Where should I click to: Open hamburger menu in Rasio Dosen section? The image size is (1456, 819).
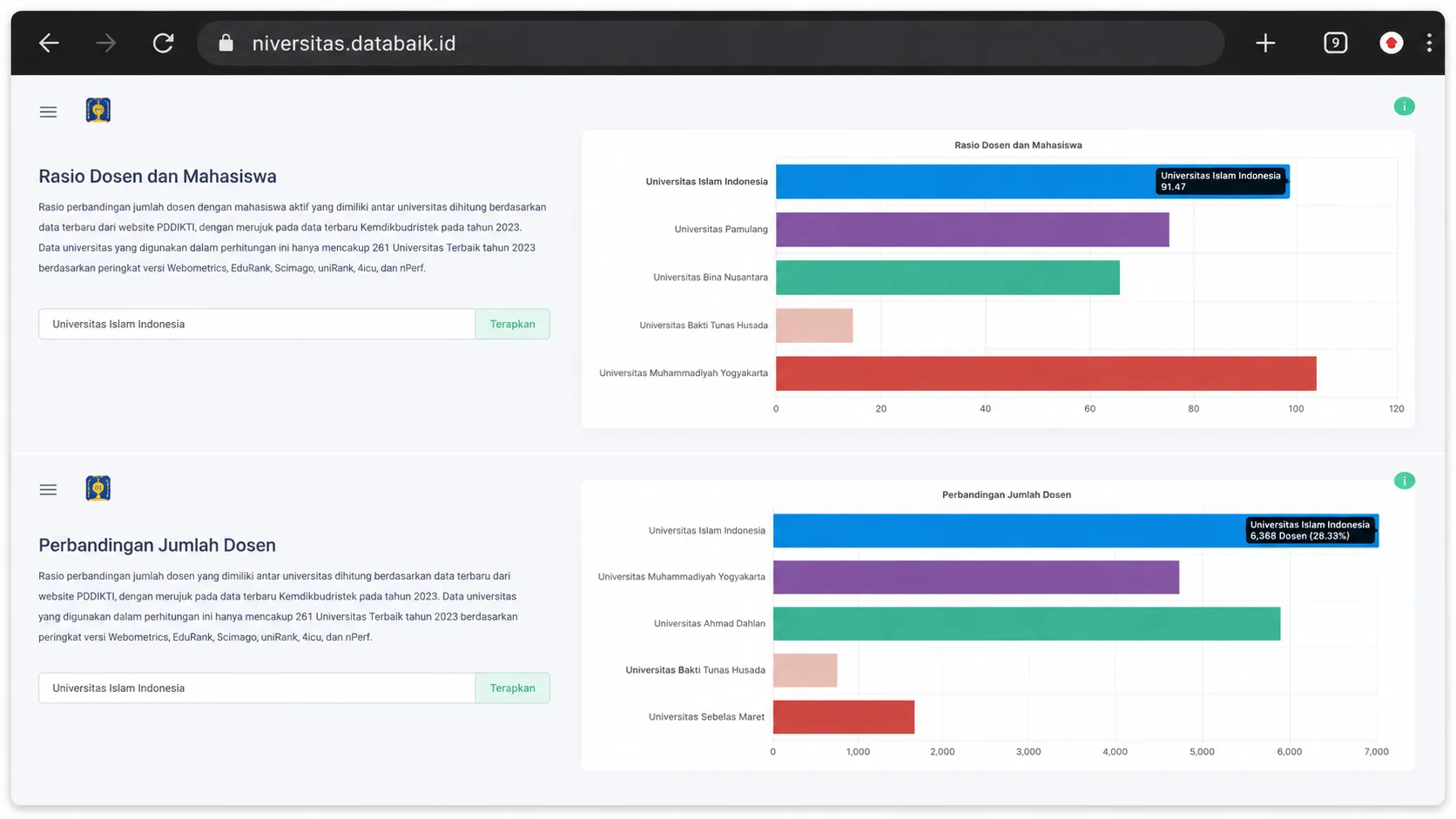pos(48,111)
